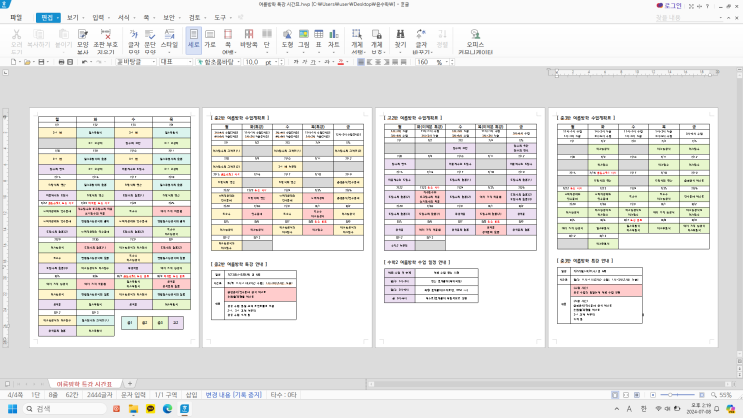Add a new document tab with plus button
743x418 pixels.
pyautogui.click(x=129, y=383)
